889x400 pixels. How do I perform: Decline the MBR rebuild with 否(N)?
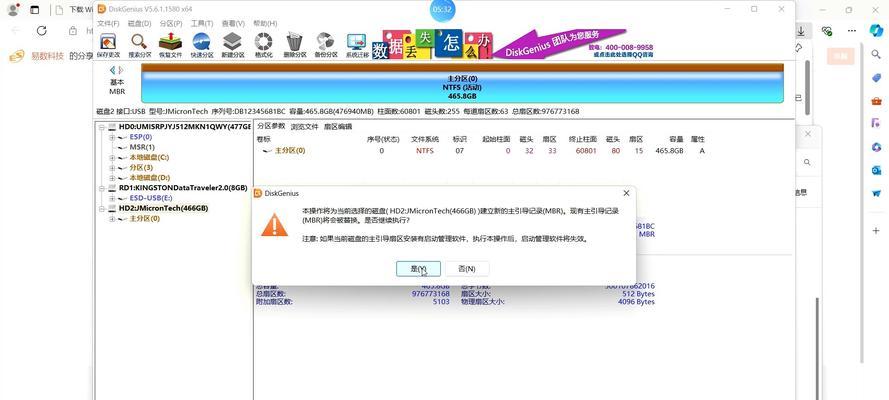467,269
